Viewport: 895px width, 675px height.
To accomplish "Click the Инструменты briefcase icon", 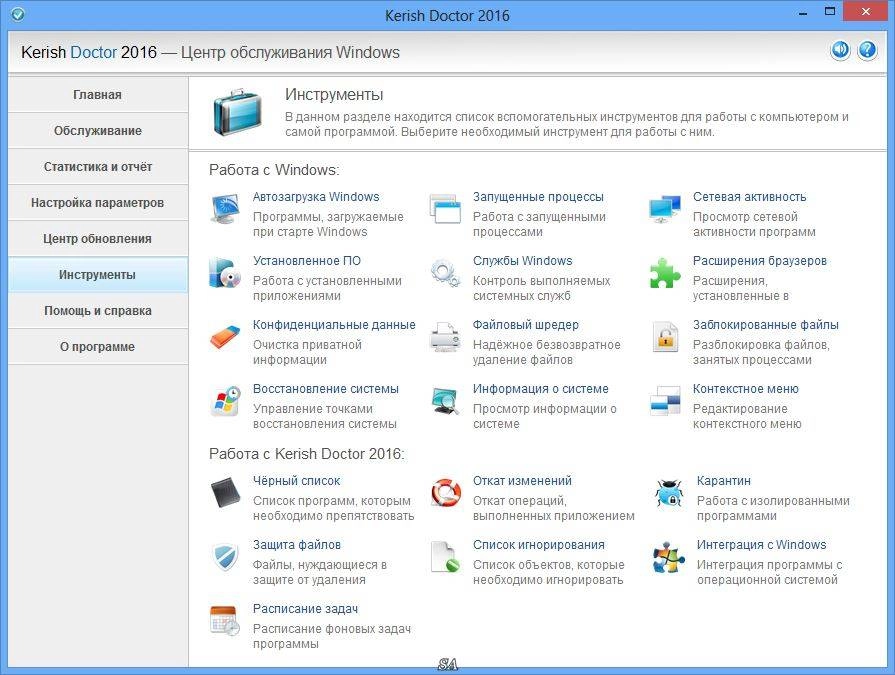I will click(237, 112).
